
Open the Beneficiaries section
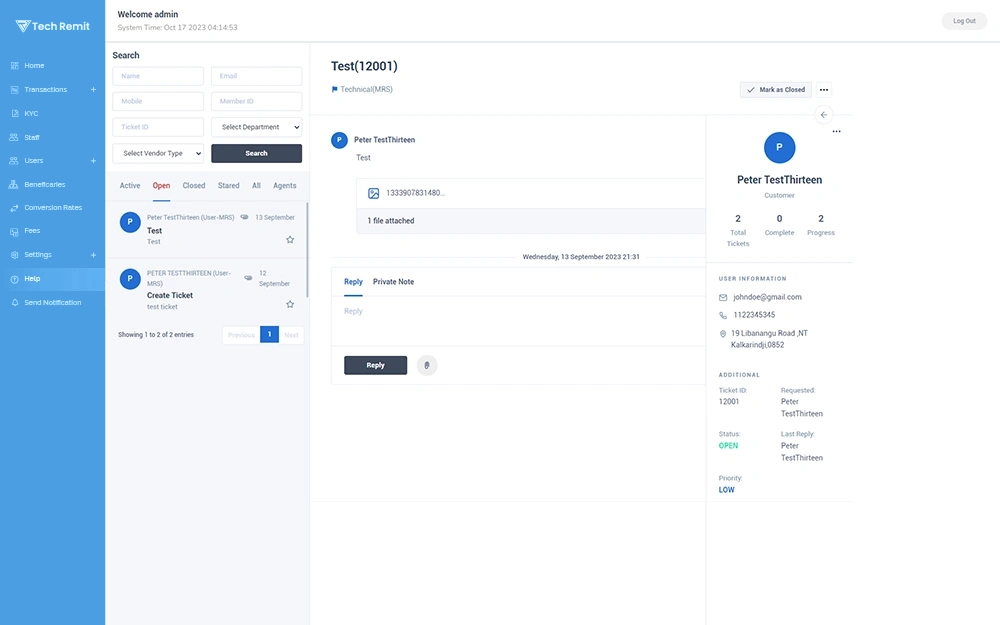pyautogui.click(x=44, y=184)
